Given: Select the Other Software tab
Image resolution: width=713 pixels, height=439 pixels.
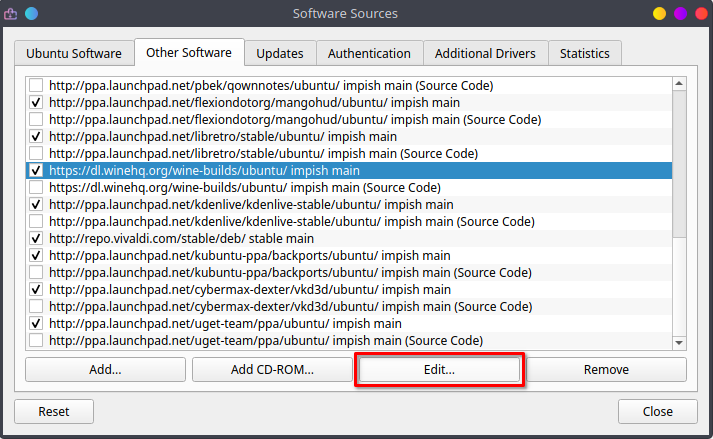Looking at the screenshot, I should click(x=189, y=52).
